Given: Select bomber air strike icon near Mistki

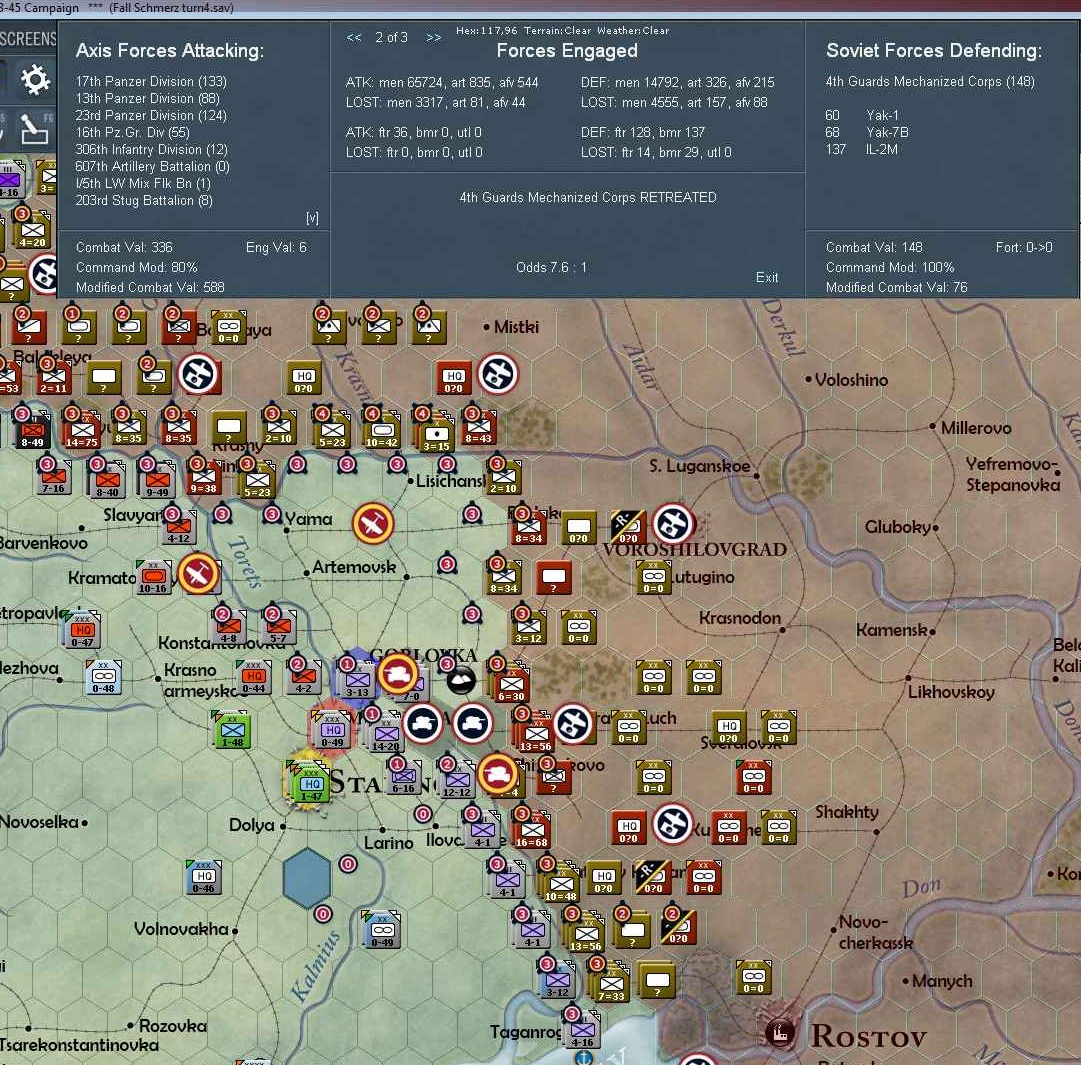Looking at the screenshot, I should click(498, 374).
